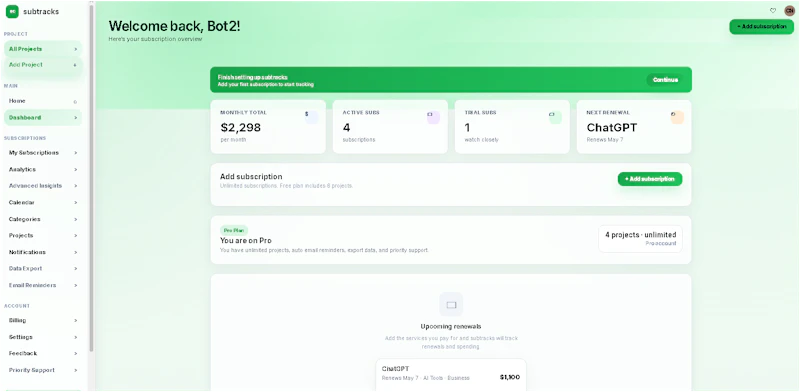Click the Upcoming renewals heading

pyautogui.click(x=451, y=327)
